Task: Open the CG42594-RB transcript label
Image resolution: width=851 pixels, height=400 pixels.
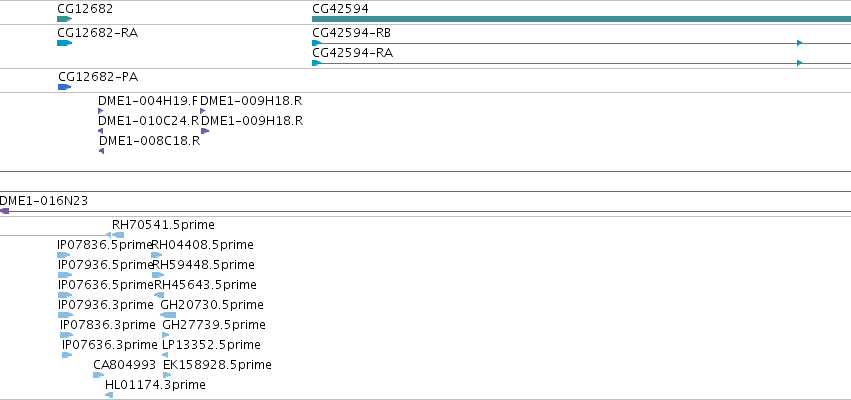Action: [352, 33]
